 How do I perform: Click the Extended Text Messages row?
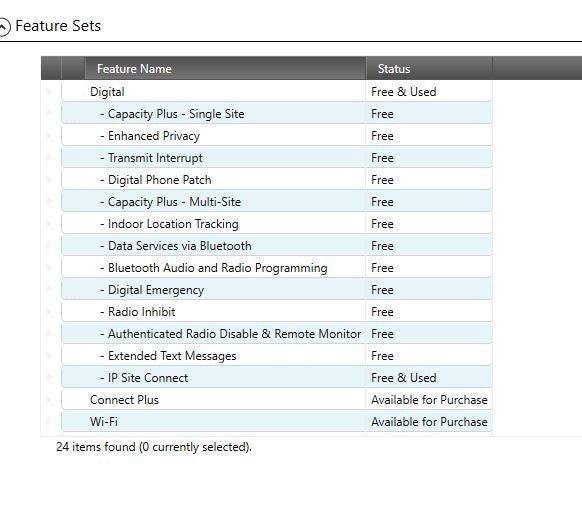click(x=277, y=356)
